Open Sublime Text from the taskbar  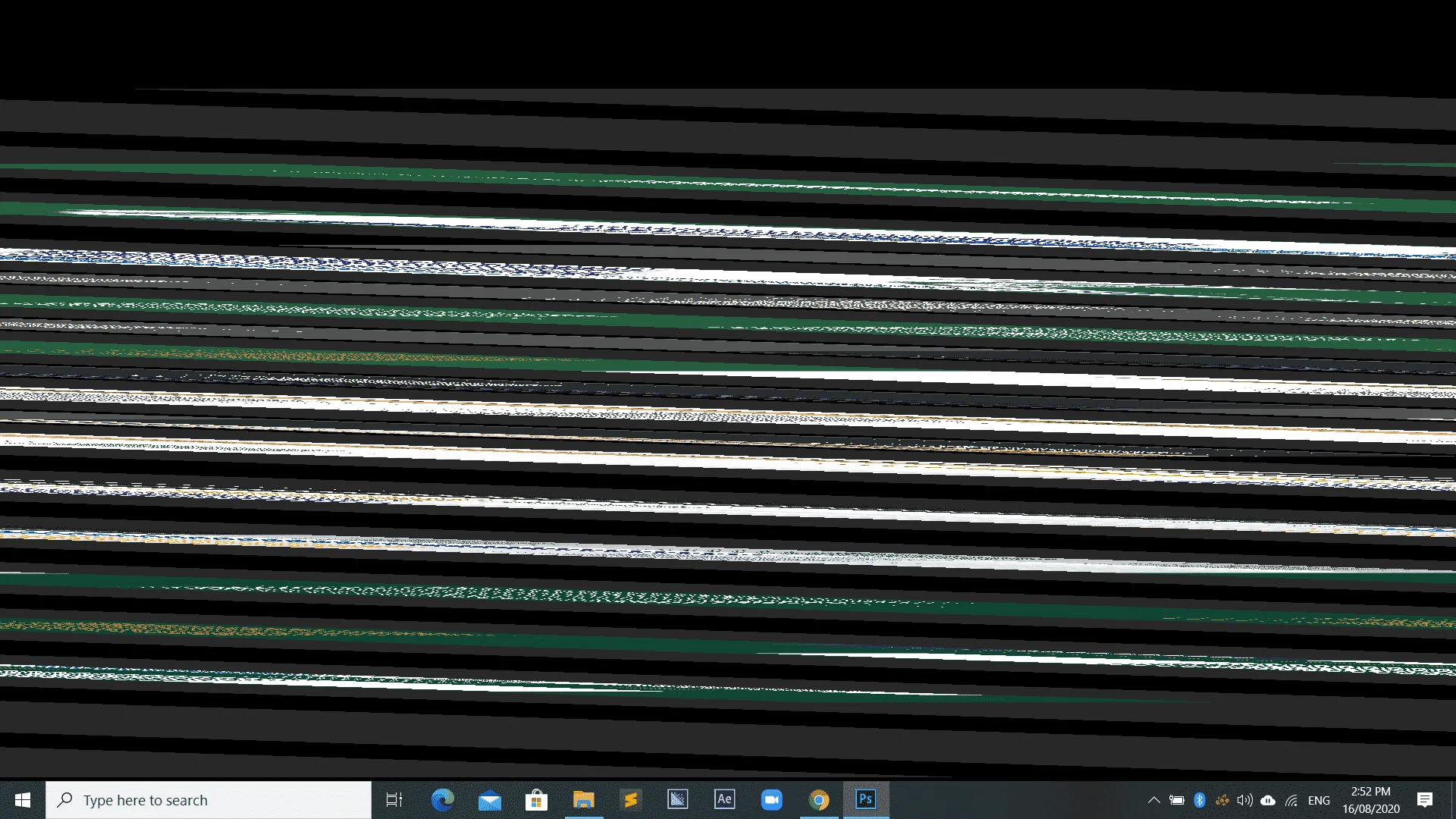pyautogui.click(x=631, y=800)
